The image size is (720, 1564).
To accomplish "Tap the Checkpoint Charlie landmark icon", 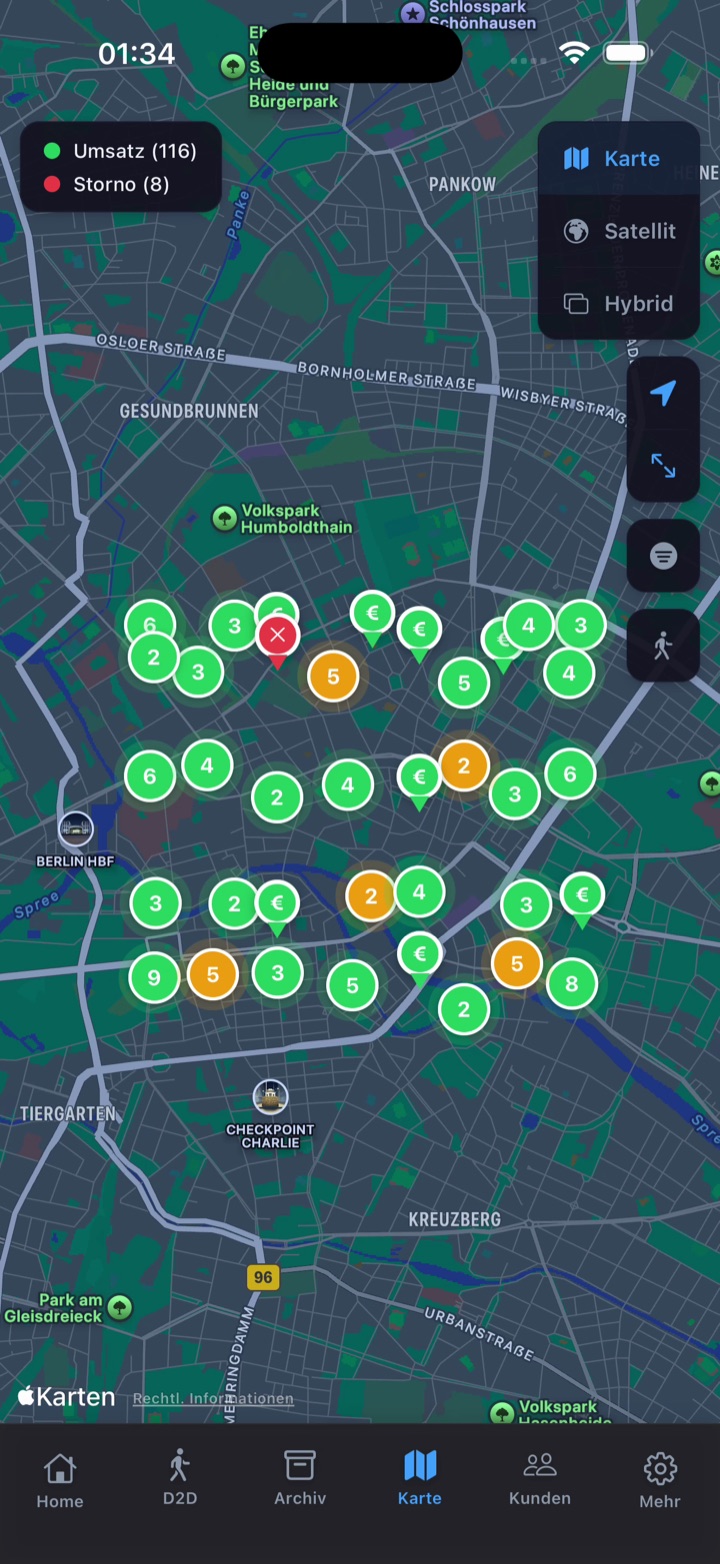I will (270, 1098).
